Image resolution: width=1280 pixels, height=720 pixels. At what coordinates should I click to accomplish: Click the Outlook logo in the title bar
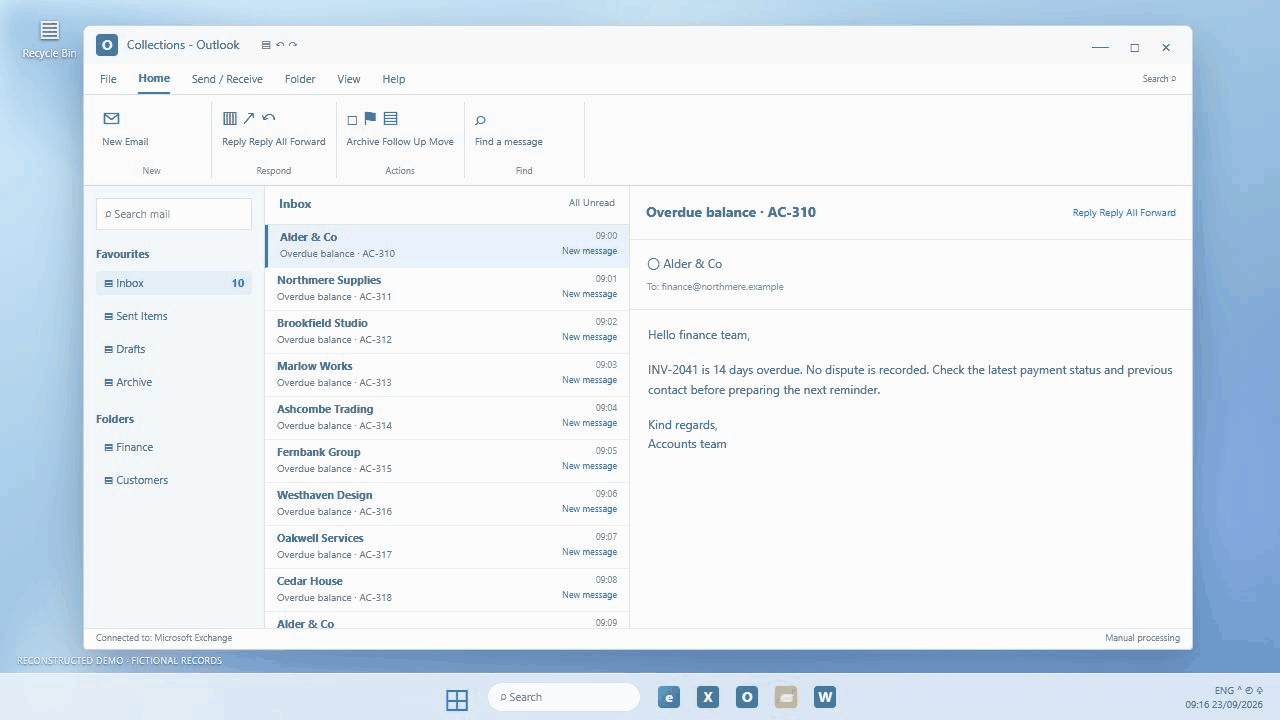107,45
